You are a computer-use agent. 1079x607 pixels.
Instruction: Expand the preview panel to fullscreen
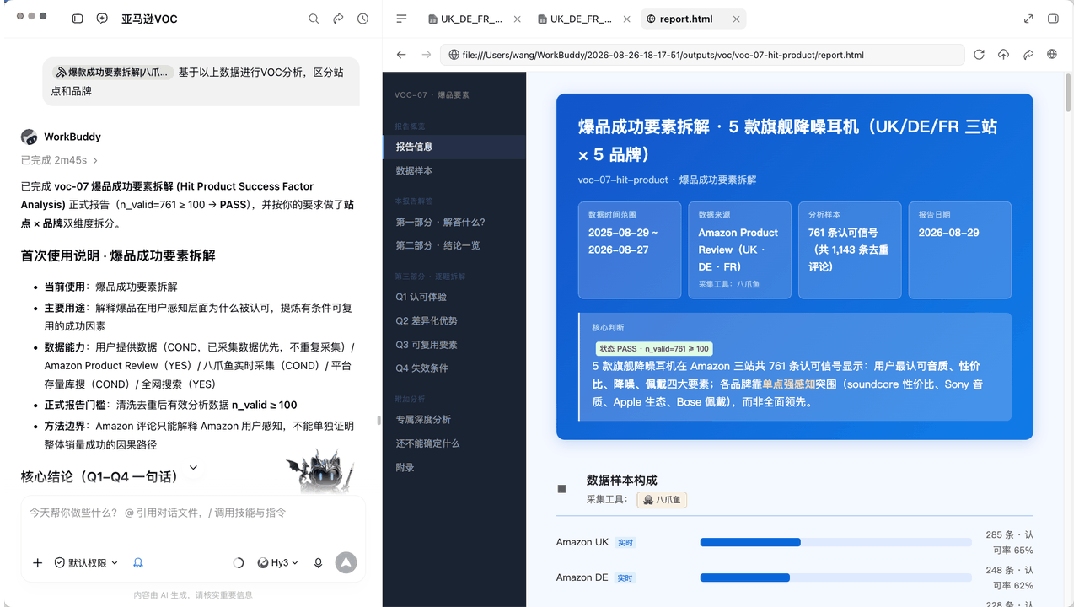(1028, 19)
